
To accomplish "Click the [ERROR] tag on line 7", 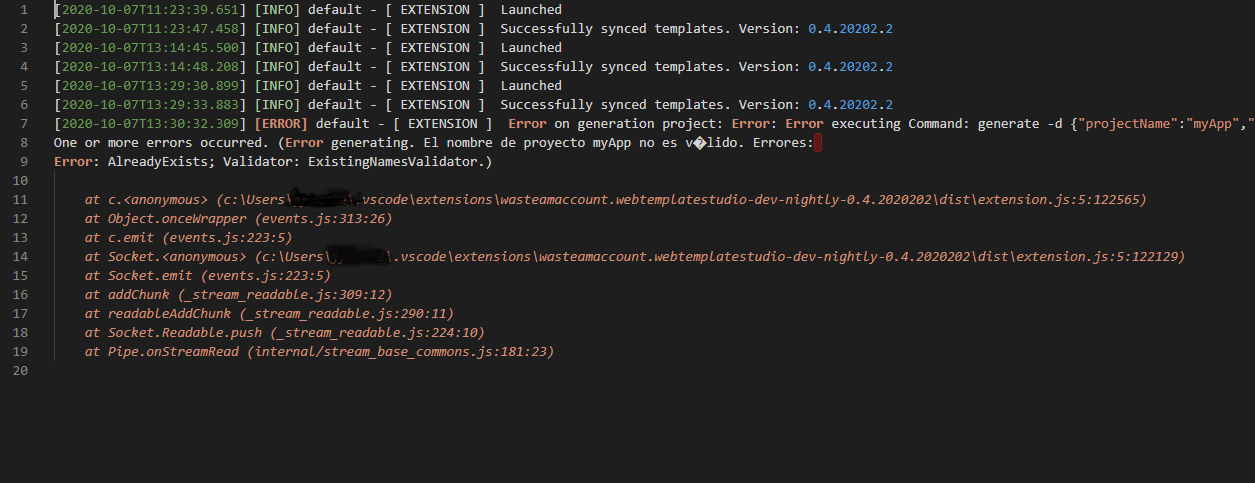I will [x=281, y=124].
